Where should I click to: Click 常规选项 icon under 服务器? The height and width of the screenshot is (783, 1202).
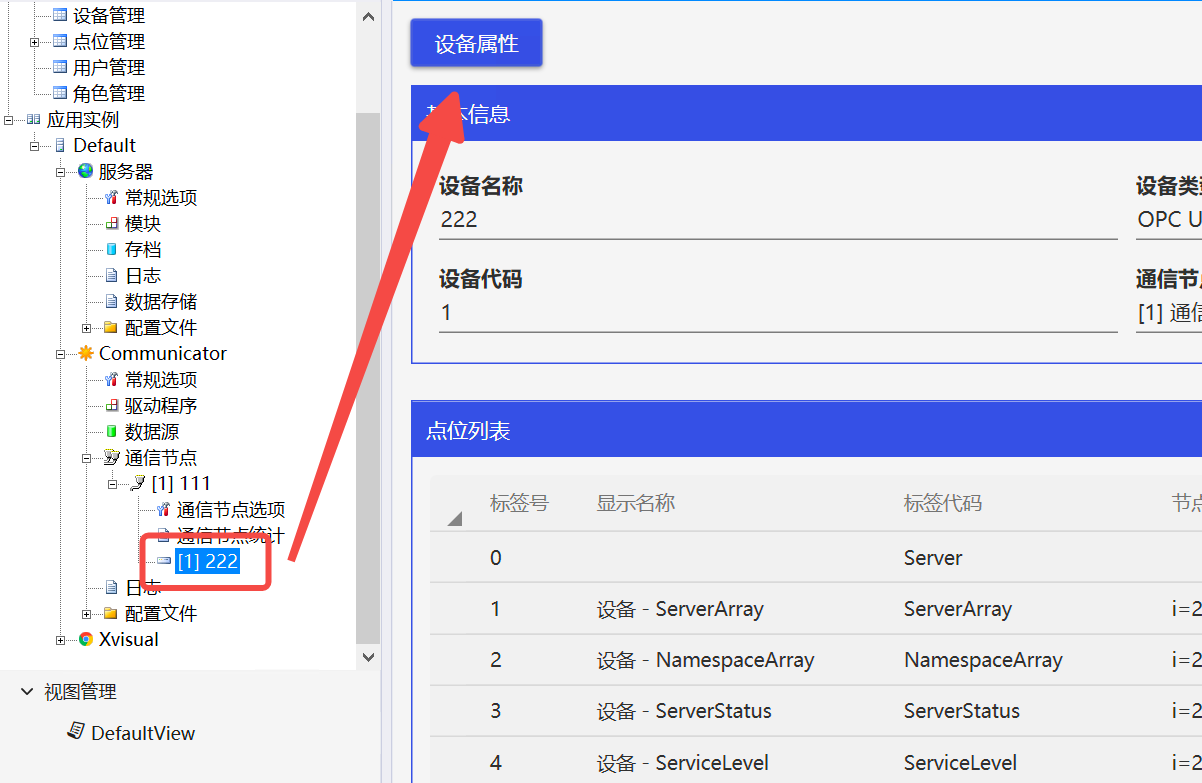point(112,197)
